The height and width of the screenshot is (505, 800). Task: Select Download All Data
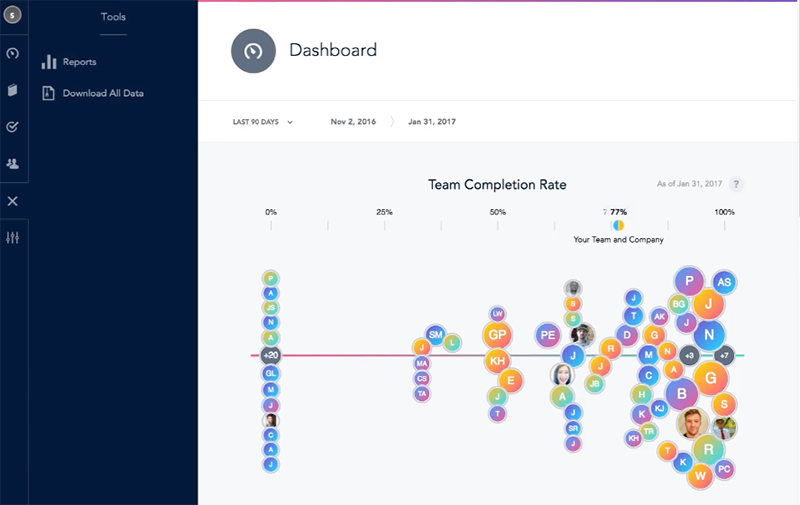(103, 93)
